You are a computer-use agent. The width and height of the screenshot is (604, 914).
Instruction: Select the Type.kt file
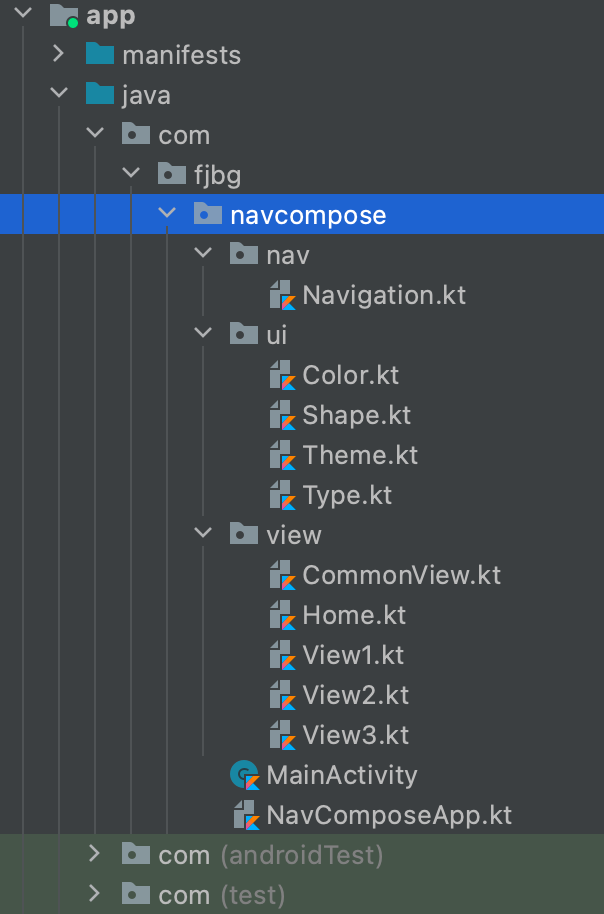347,495
